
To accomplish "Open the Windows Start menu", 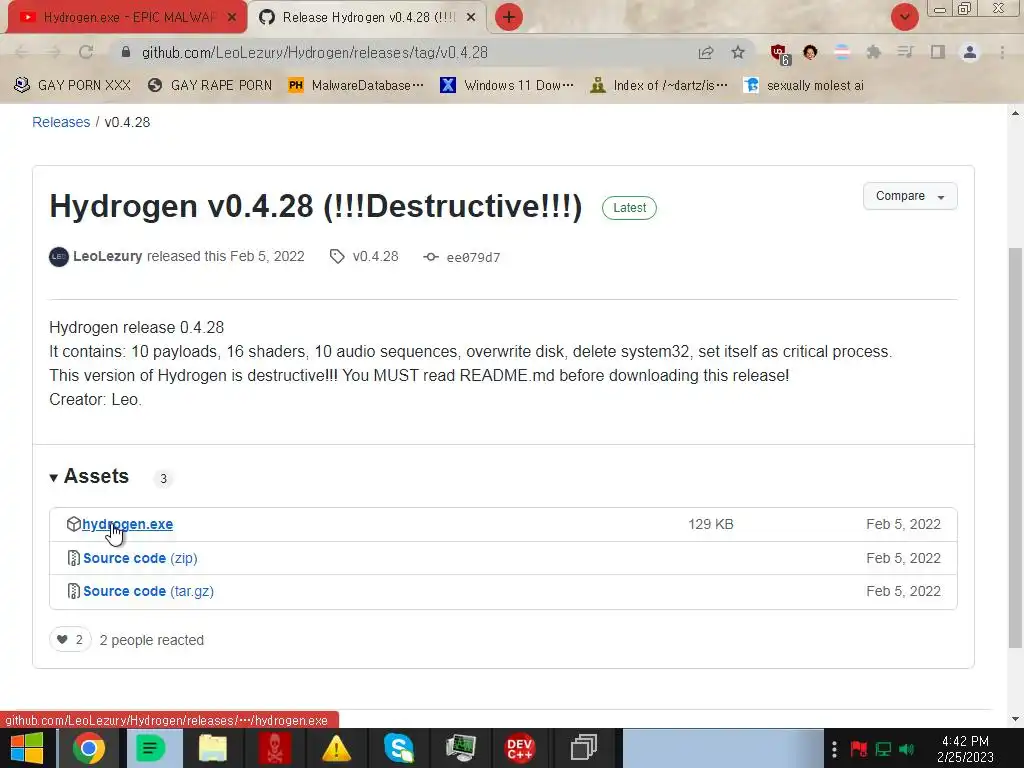I will [x=27, y=748].
